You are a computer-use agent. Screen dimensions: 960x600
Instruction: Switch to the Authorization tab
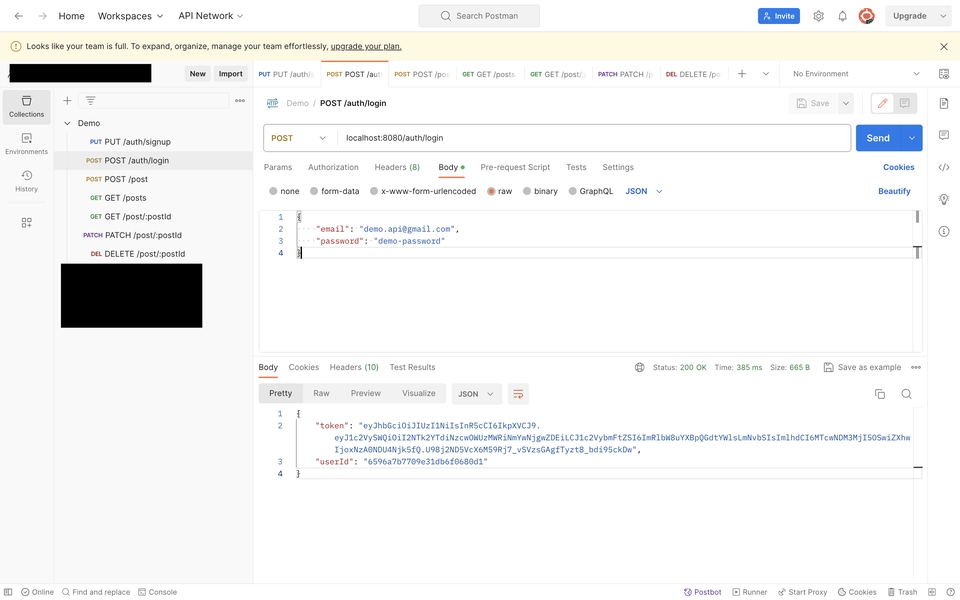[333, 167]
